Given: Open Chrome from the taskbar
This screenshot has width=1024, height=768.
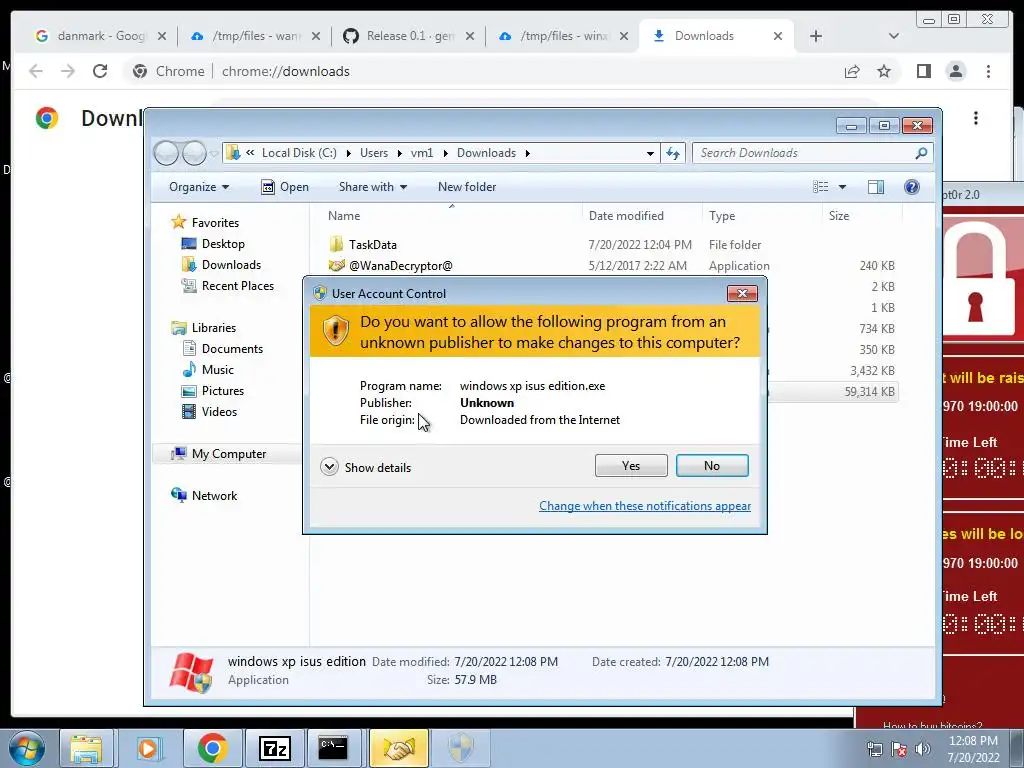Looking at the screenshot, I should click(x=212, y=748).
